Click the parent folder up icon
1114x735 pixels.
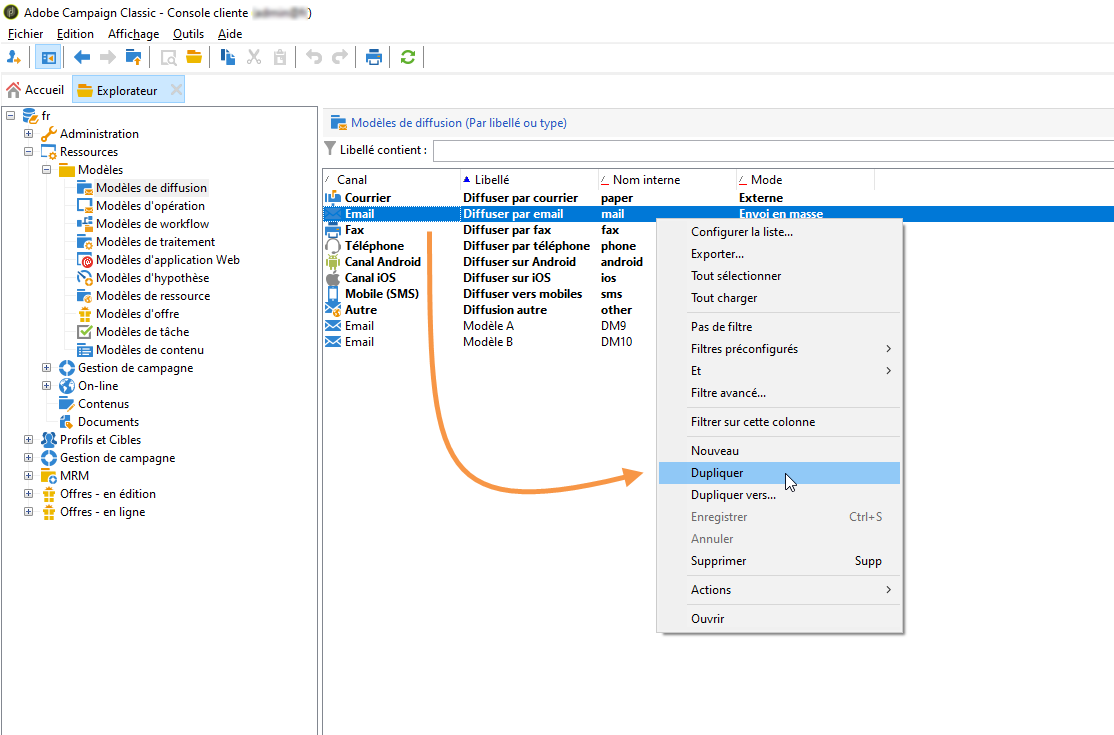(132, 57)
